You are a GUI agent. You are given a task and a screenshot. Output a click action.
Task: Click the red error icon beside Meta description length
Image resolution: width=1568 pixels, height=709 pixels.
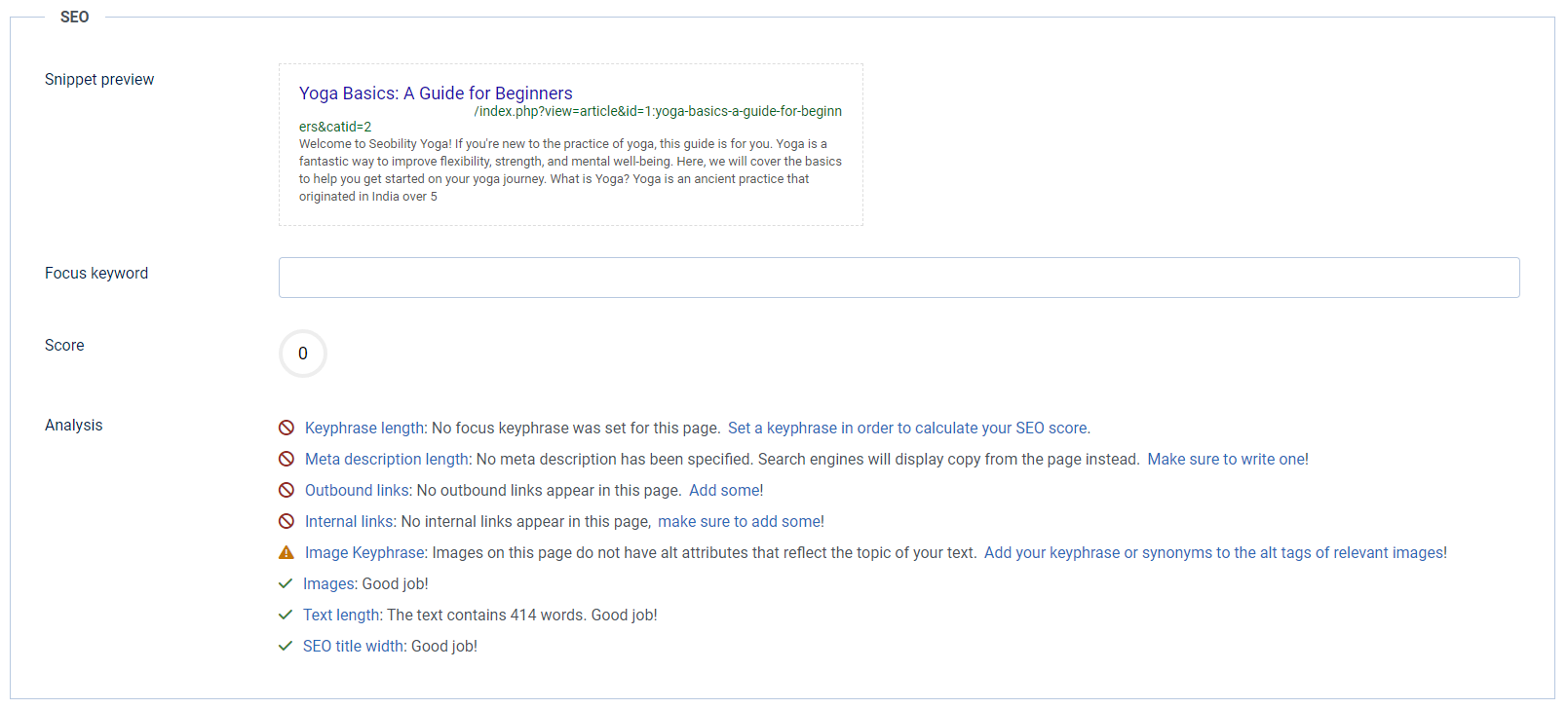tap(287, 459)
